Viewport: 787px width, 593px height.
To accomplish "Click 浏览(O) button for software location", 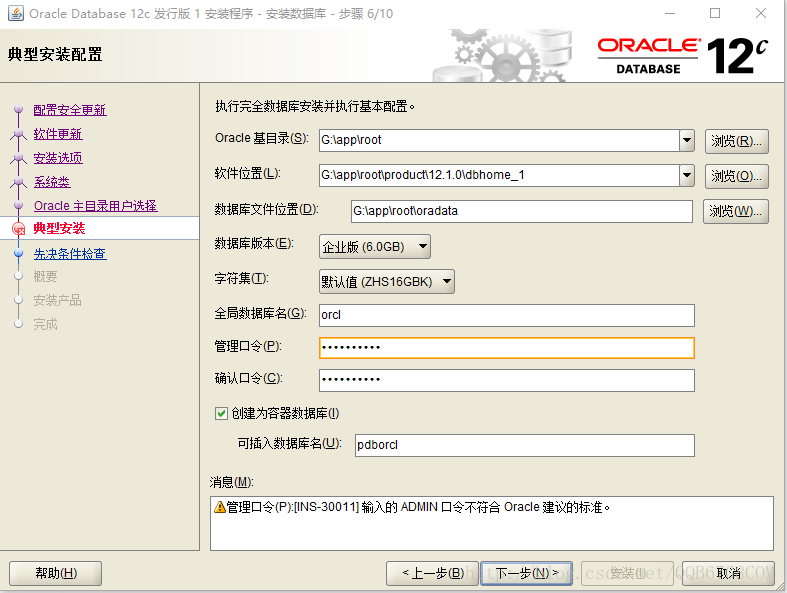I will pyautogui.click(x=736, y=176).
